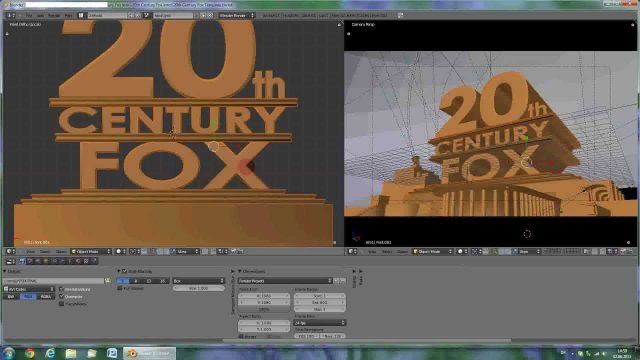Click the resolution percentage slider
640x360 pixels.
(264, 309)
